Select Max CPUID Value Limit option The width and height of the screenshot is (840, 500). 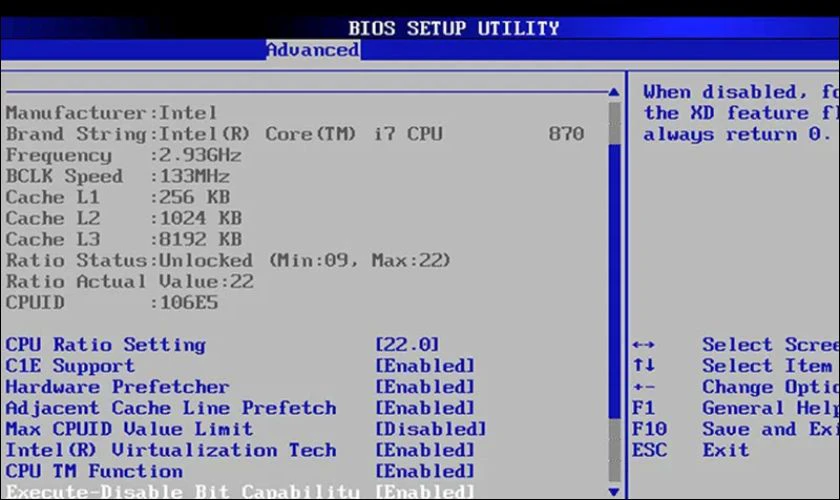(x=129, y=429)
